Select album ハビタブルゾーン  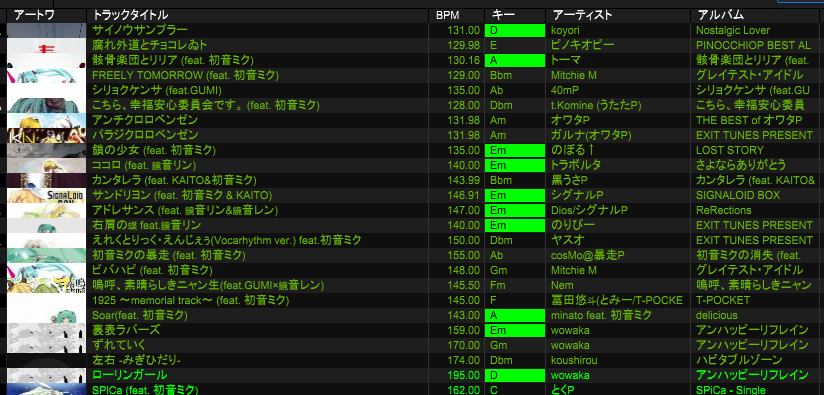coord(739,361)
